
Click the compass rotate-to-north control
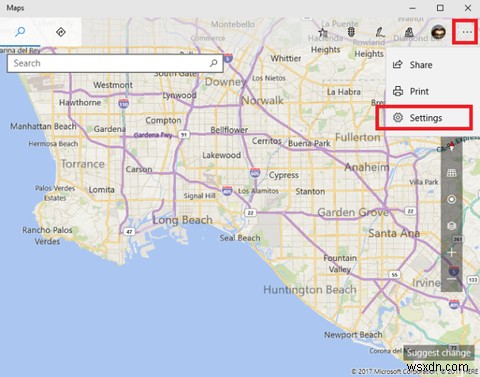coord(452,147)
